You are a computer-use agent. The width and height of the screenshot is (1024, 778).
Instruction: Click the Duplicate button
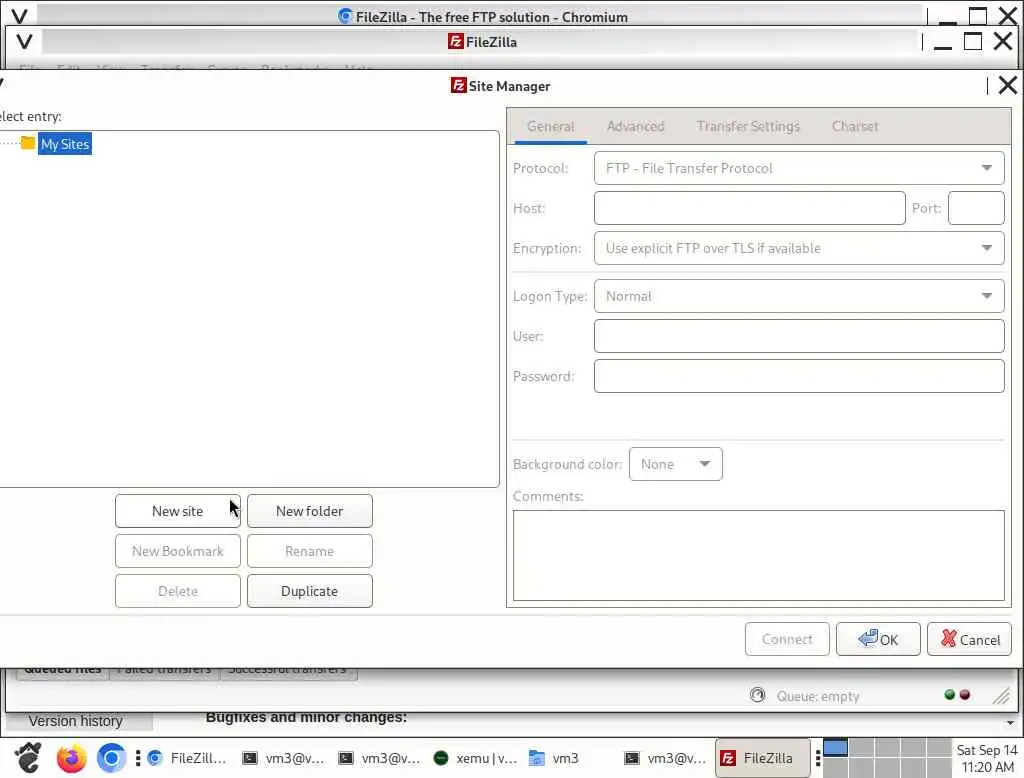(310, 591)
